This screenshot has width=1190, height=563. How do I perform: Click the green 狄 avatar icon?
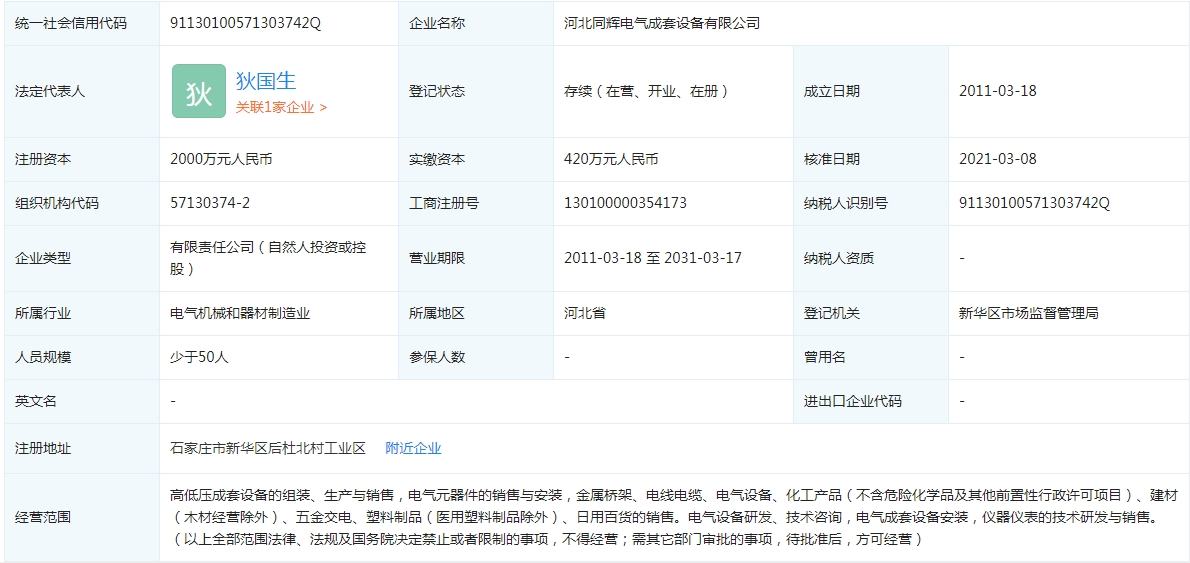[198, 91]
